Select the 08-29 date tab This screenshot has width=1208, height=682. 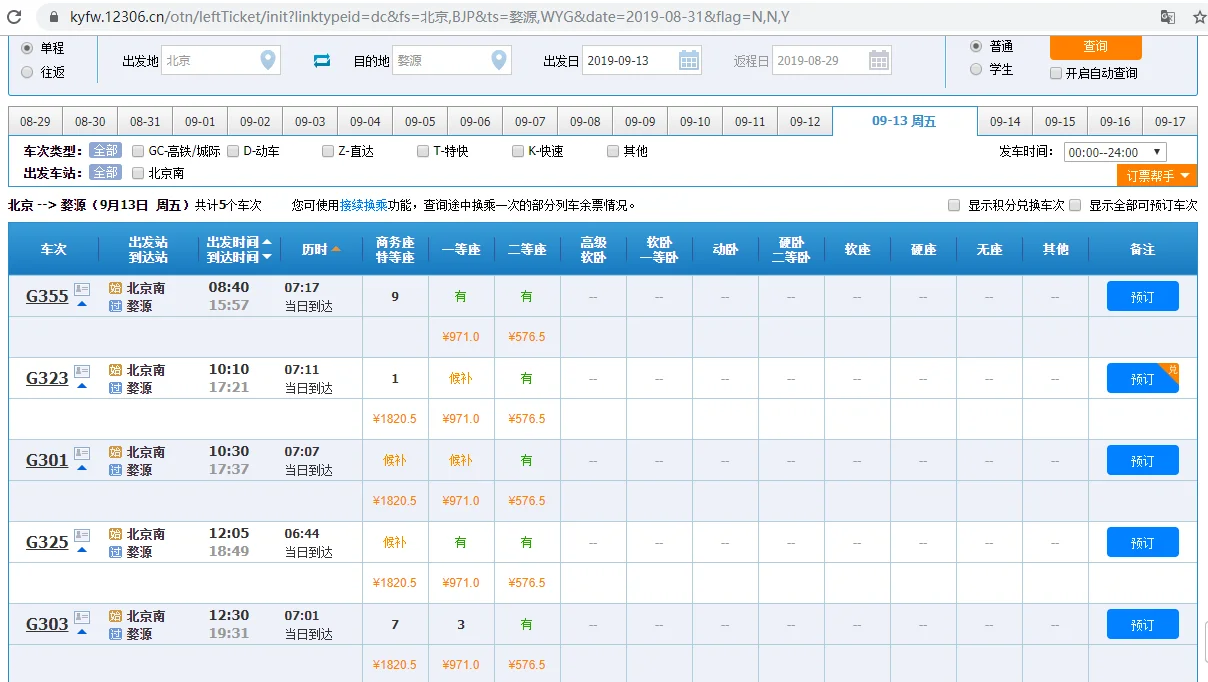coord(35,120)
